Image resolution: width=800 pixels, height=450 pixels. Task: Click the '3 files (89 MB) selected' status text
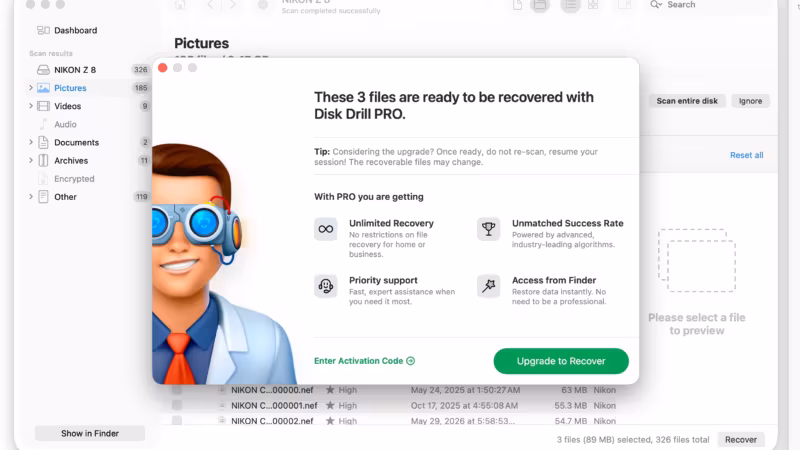tap(604, 439)
